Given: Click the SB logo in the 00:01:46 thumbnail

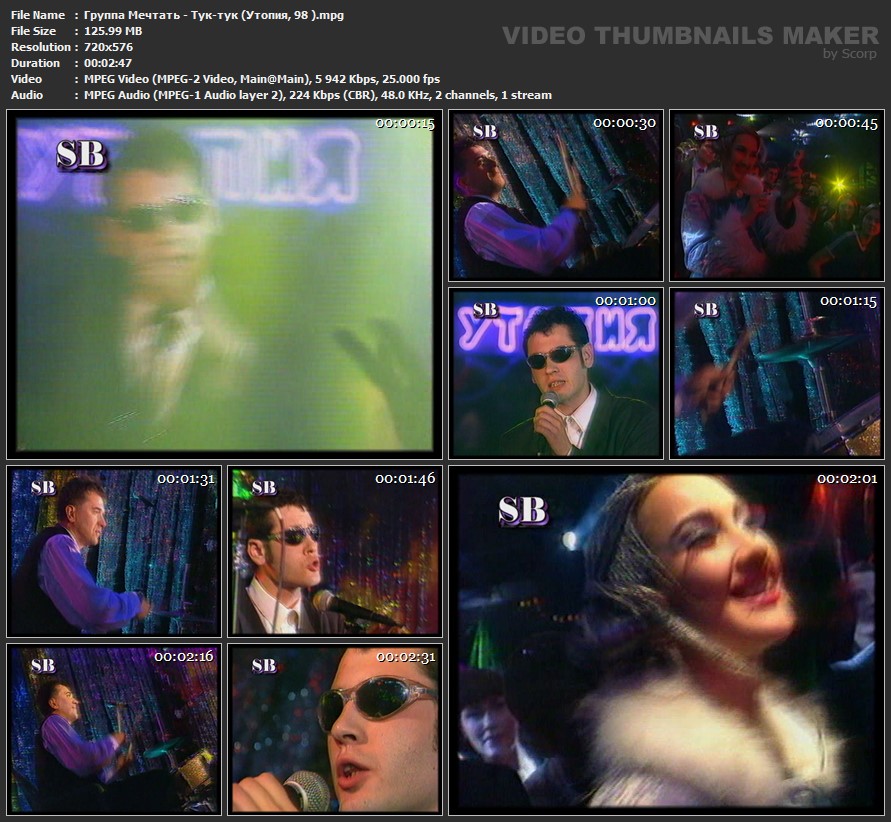Looking at the screenshot, I should tap(264, 488).
